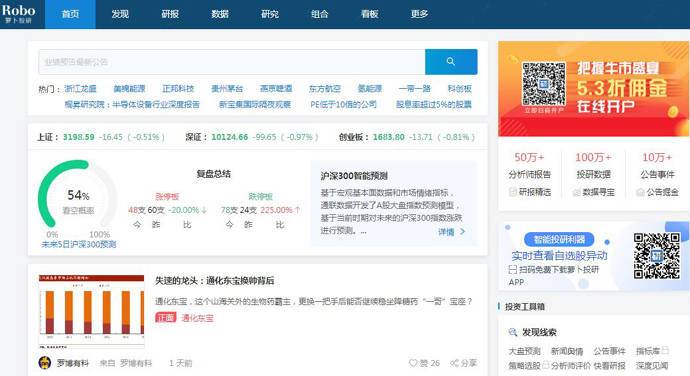Open 数据寻宝 icon link
Screen dimensions: 690x376
click(x=576, y=192)
